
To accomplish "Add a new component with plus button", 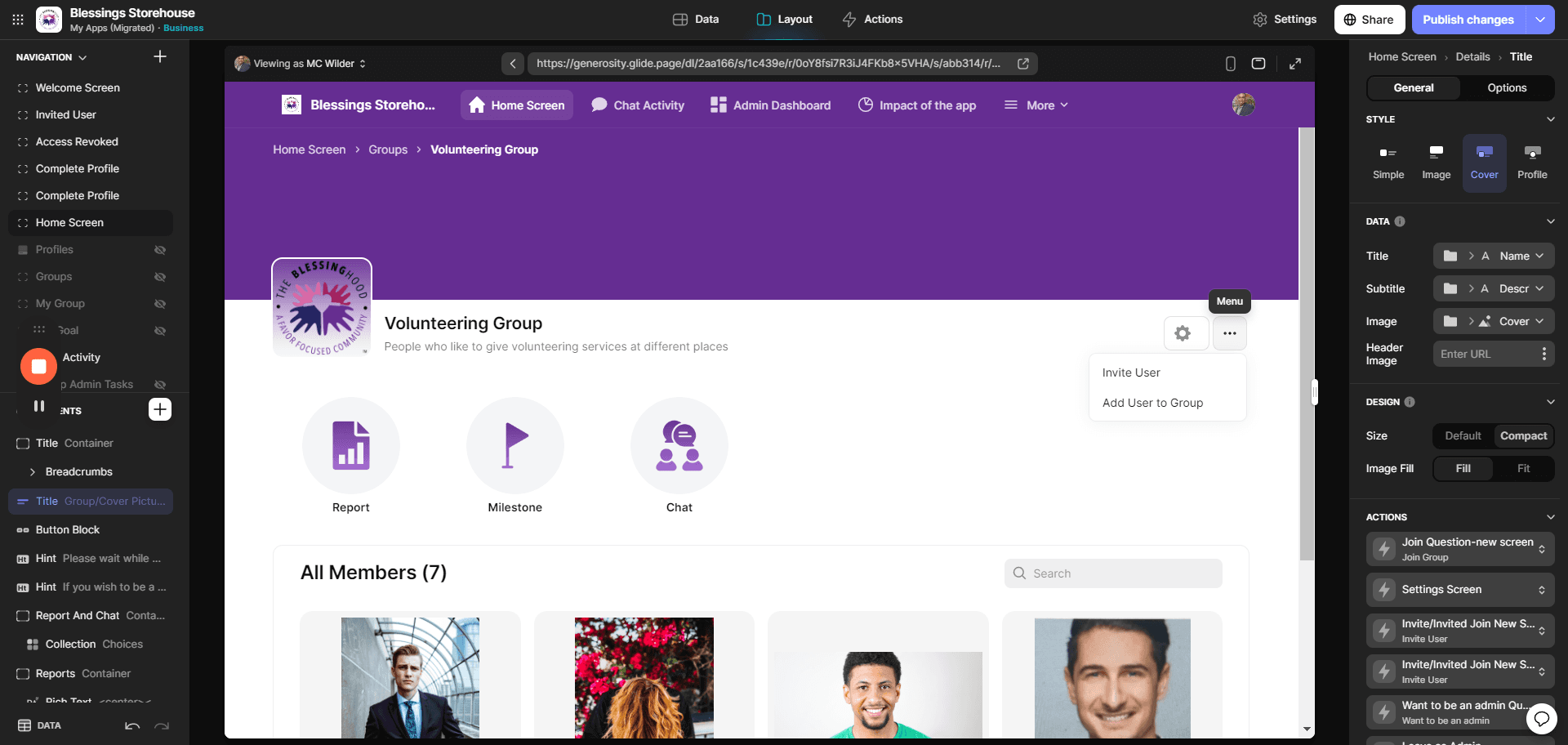I will 160,409.
